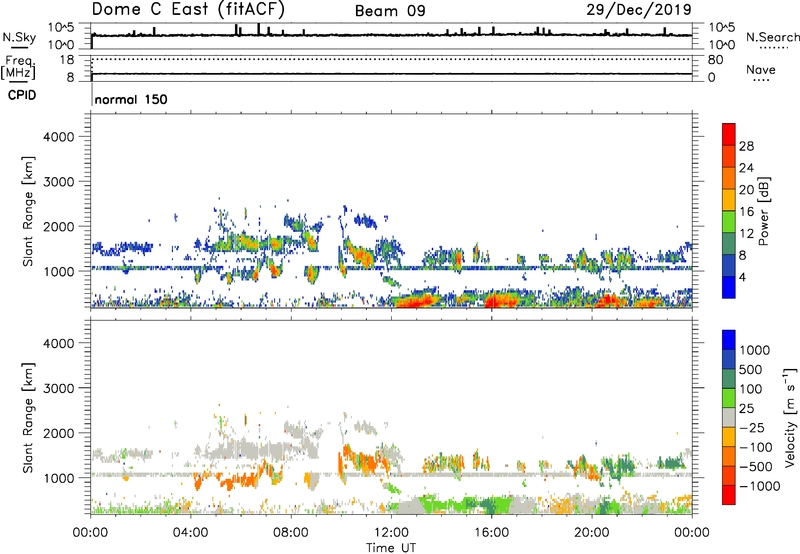Screen dimensions: 800x554
Task: Click the "Time UT" axis title
Action: 391,548
